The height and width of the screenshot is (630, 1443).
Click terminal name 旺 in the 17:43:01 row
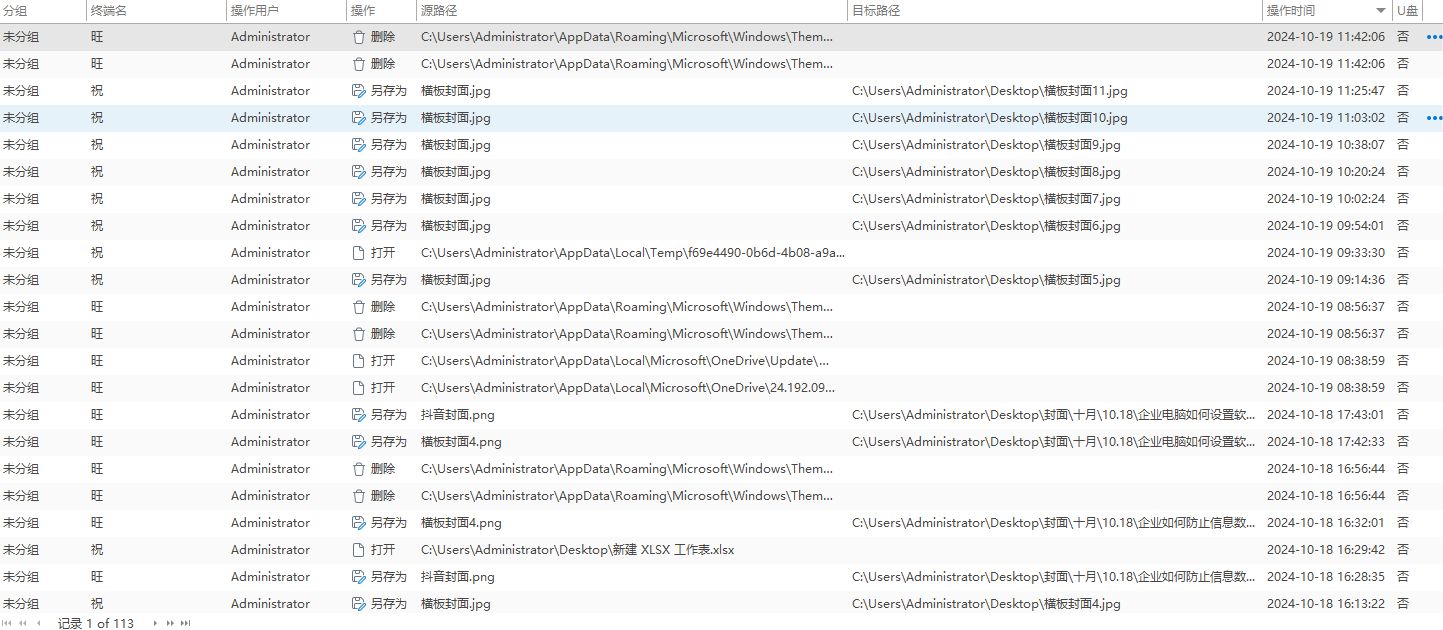[97, 415]
